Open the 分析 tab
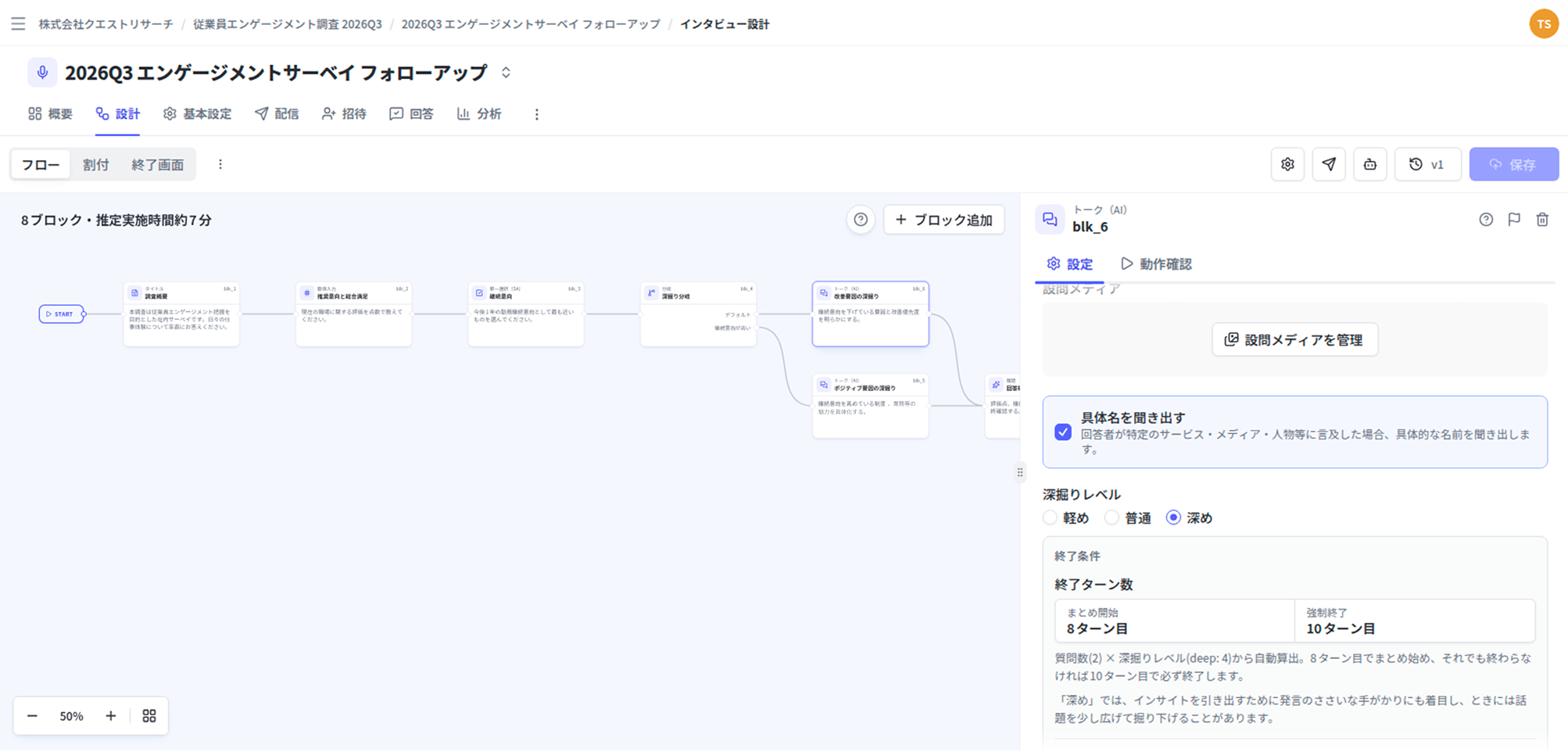Viewport: 1568px width, 752px height. pos(479,114)
